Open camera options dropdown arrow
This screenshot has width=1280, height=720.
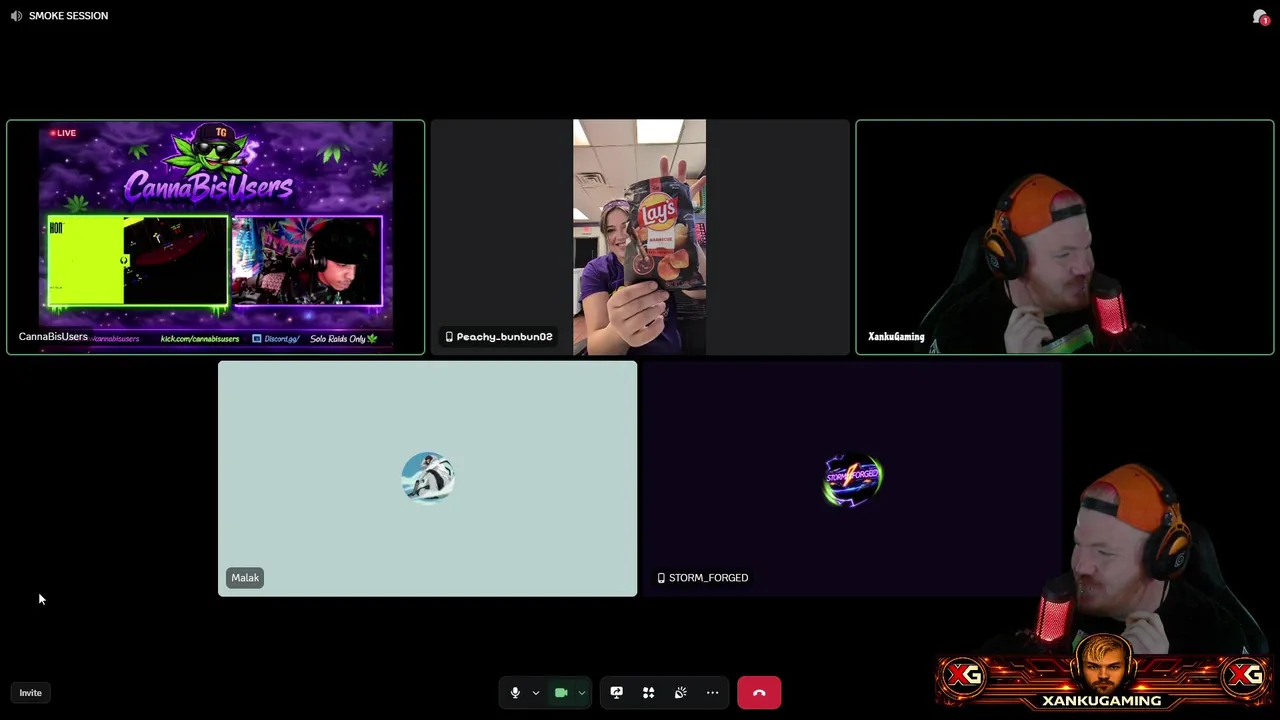coord(581,693)
